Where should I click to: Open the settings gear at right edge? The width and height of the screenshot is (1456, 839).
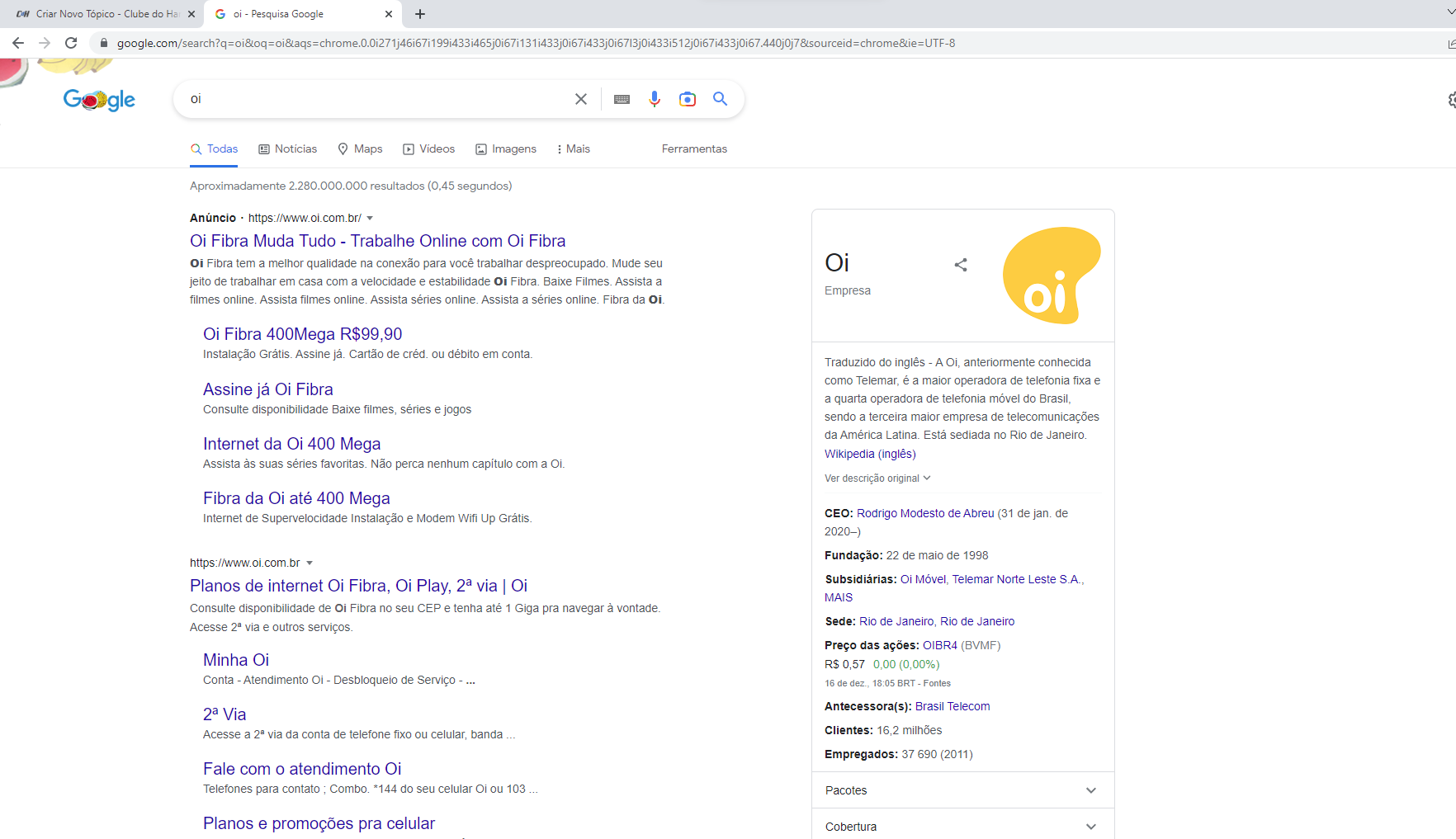[1452, 100]
